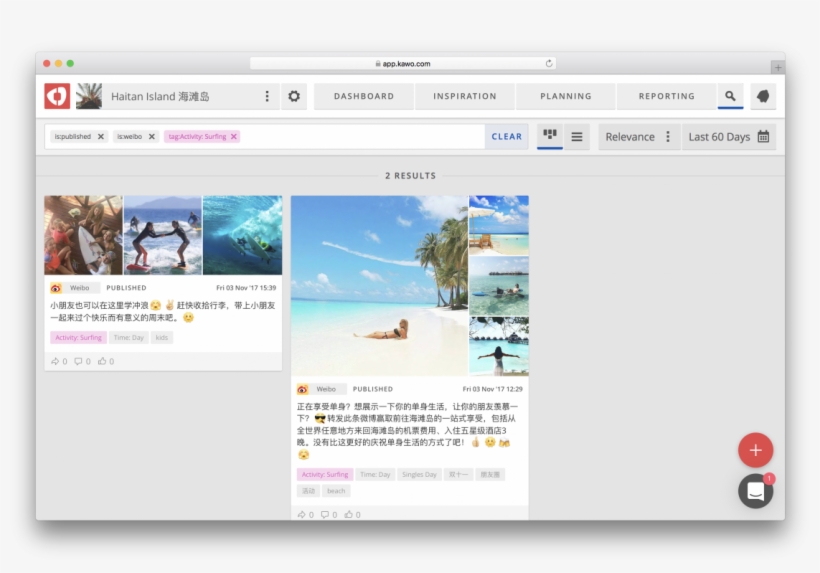Click the date Fri 03 Nov '17 12:29
Screen dimensions: 820x573
tap(493, 389)
